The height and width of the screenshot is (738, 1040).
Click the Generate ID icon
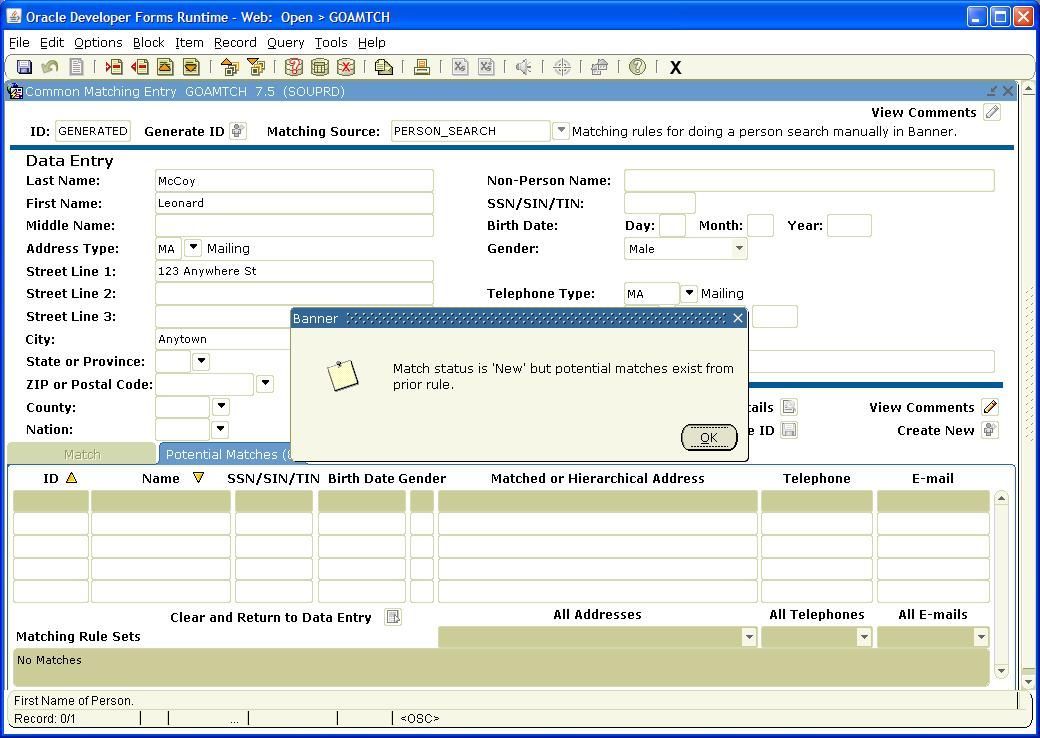238,131
